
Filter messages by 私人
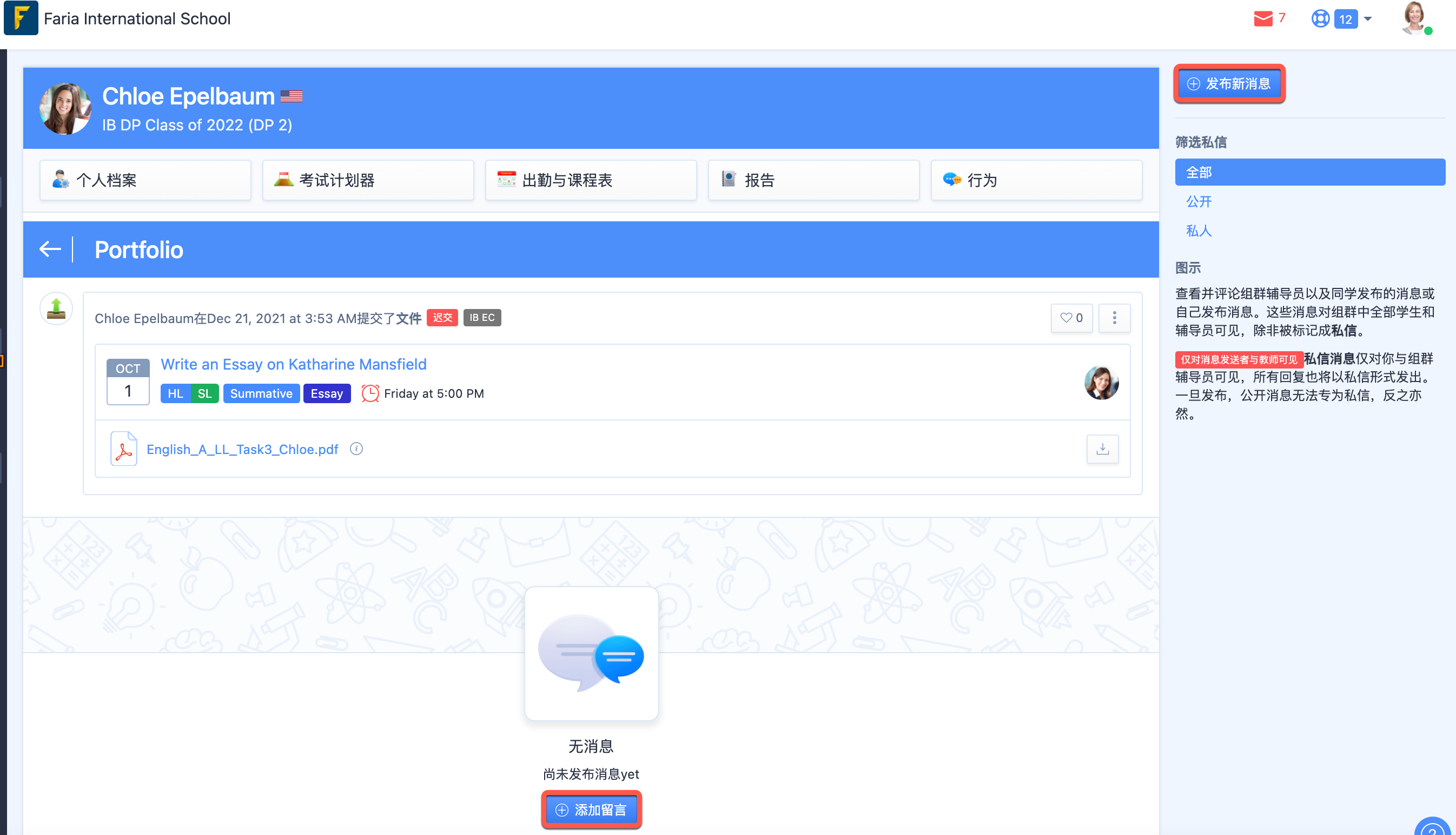(x=1198, y=231)
